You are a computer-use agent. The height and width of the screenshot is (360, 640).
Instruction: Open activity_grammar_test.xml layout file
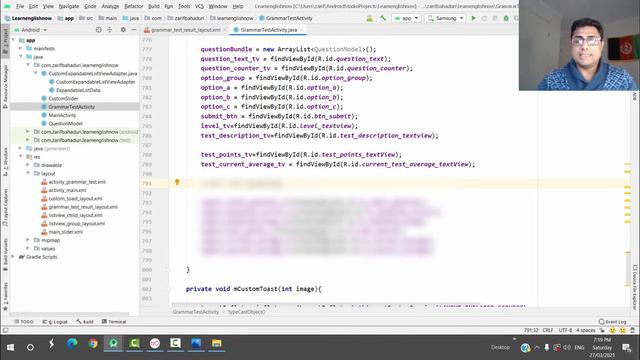pos(77,182)
